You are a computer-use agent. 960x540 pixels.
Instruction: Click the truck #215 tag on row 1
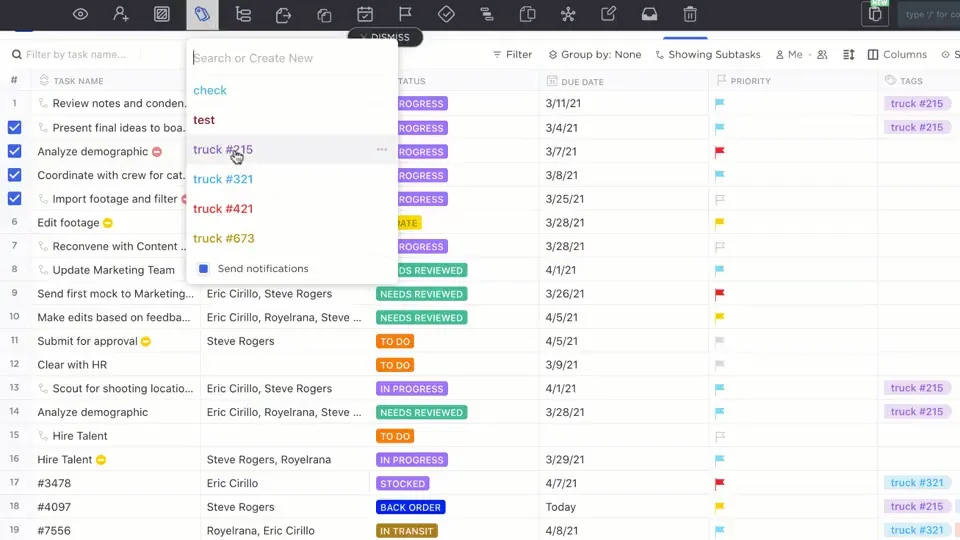click(917, 103)
